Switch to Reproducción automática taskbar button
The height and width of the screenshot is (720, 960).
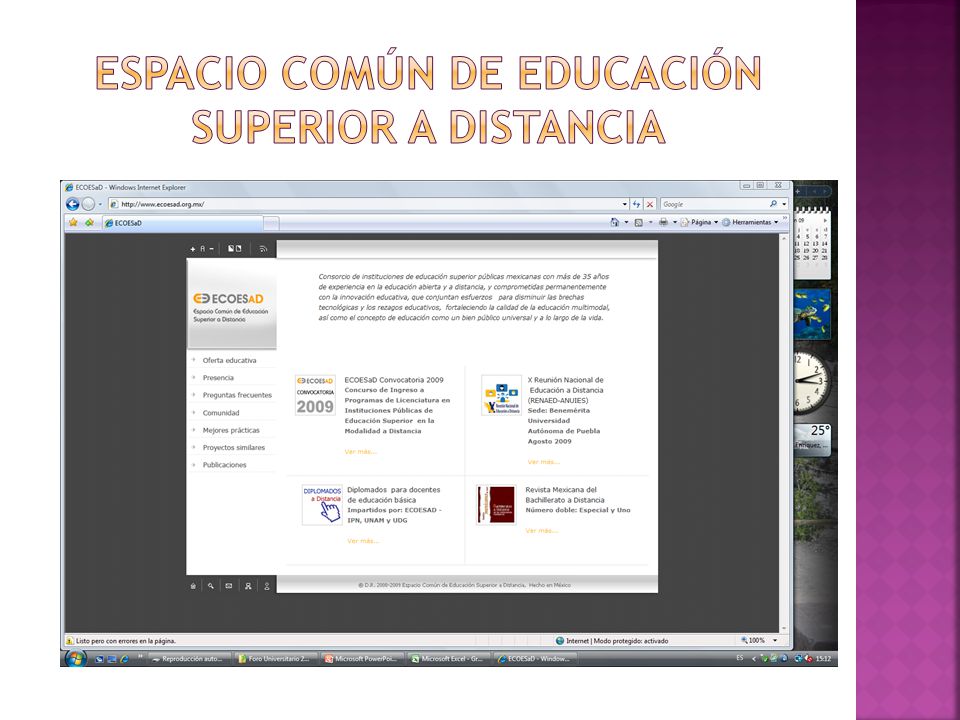tap(190, 659)
